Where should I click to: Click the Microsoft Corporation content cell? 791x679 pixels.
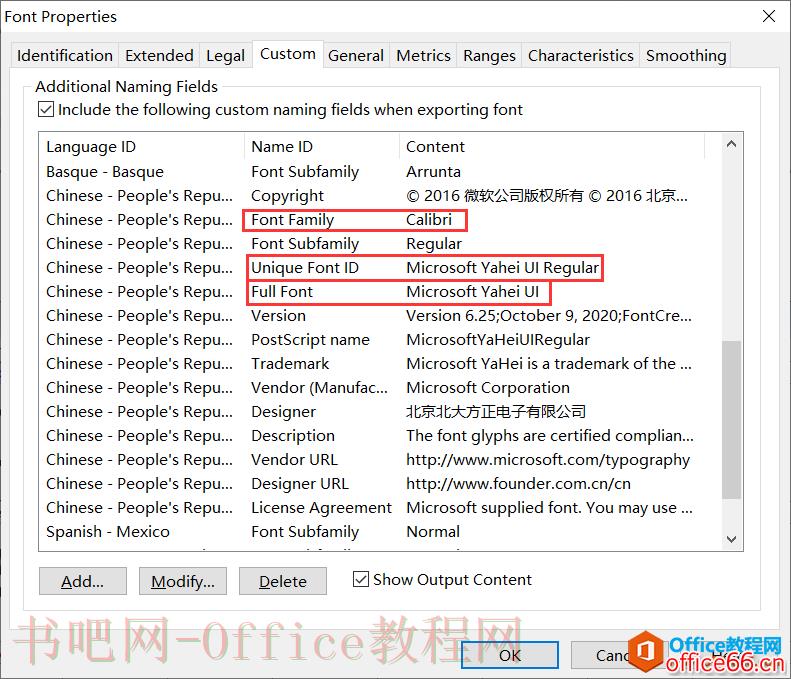click(x=488, y=387)
